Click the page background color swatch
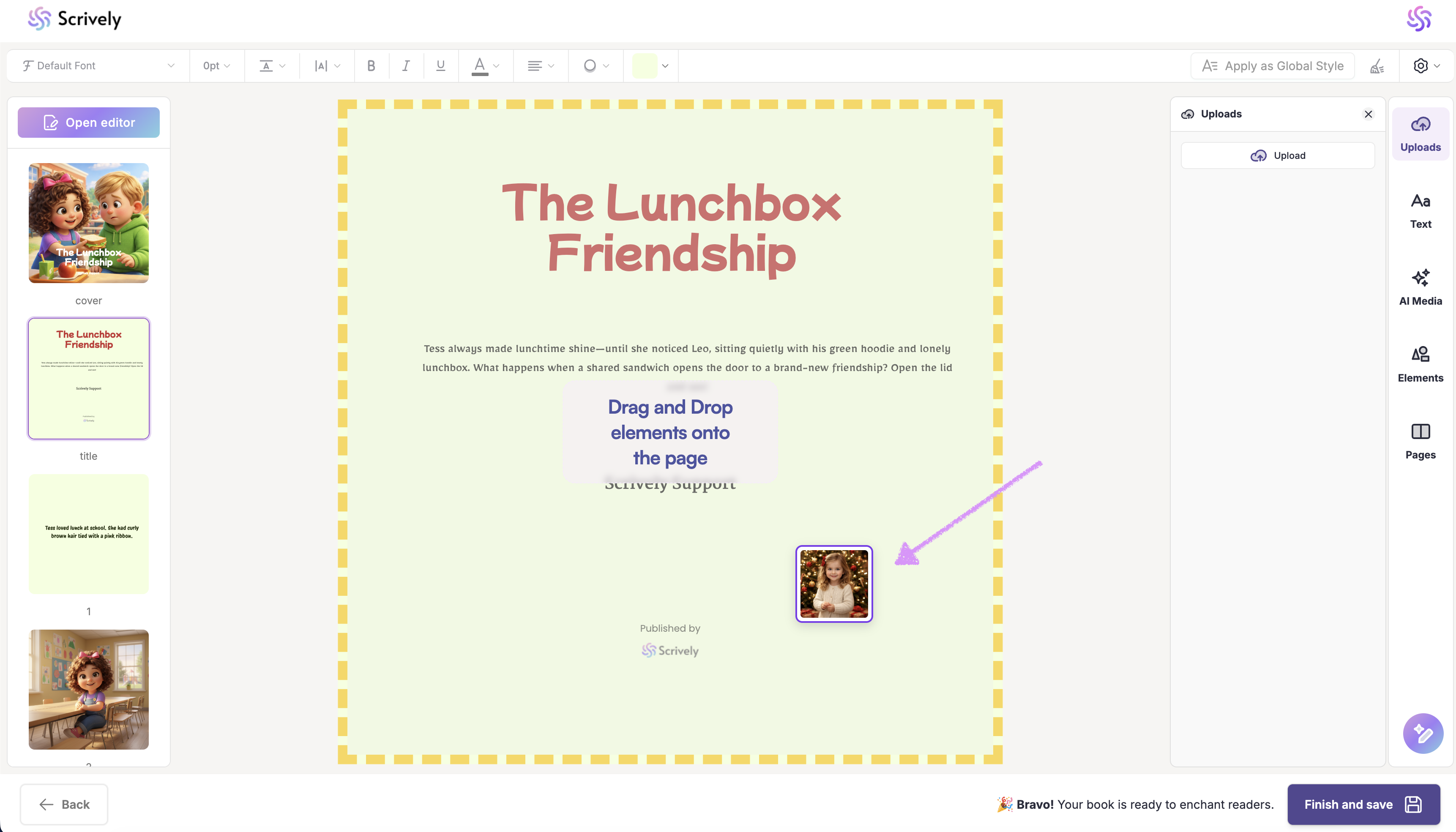Viewport: 1456px width, 832px height. [x=645, y=66]
